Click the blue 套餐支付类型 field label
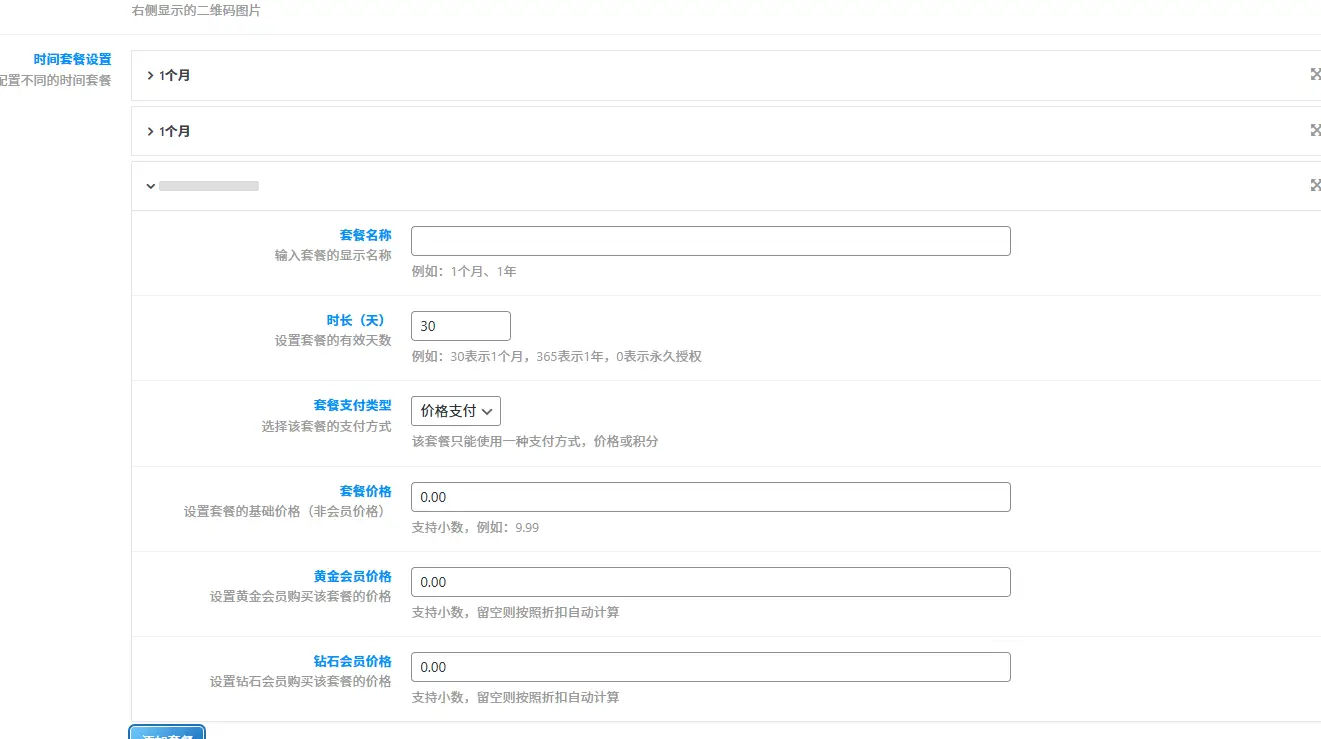1321x739 pixels. tap(352, 406)
